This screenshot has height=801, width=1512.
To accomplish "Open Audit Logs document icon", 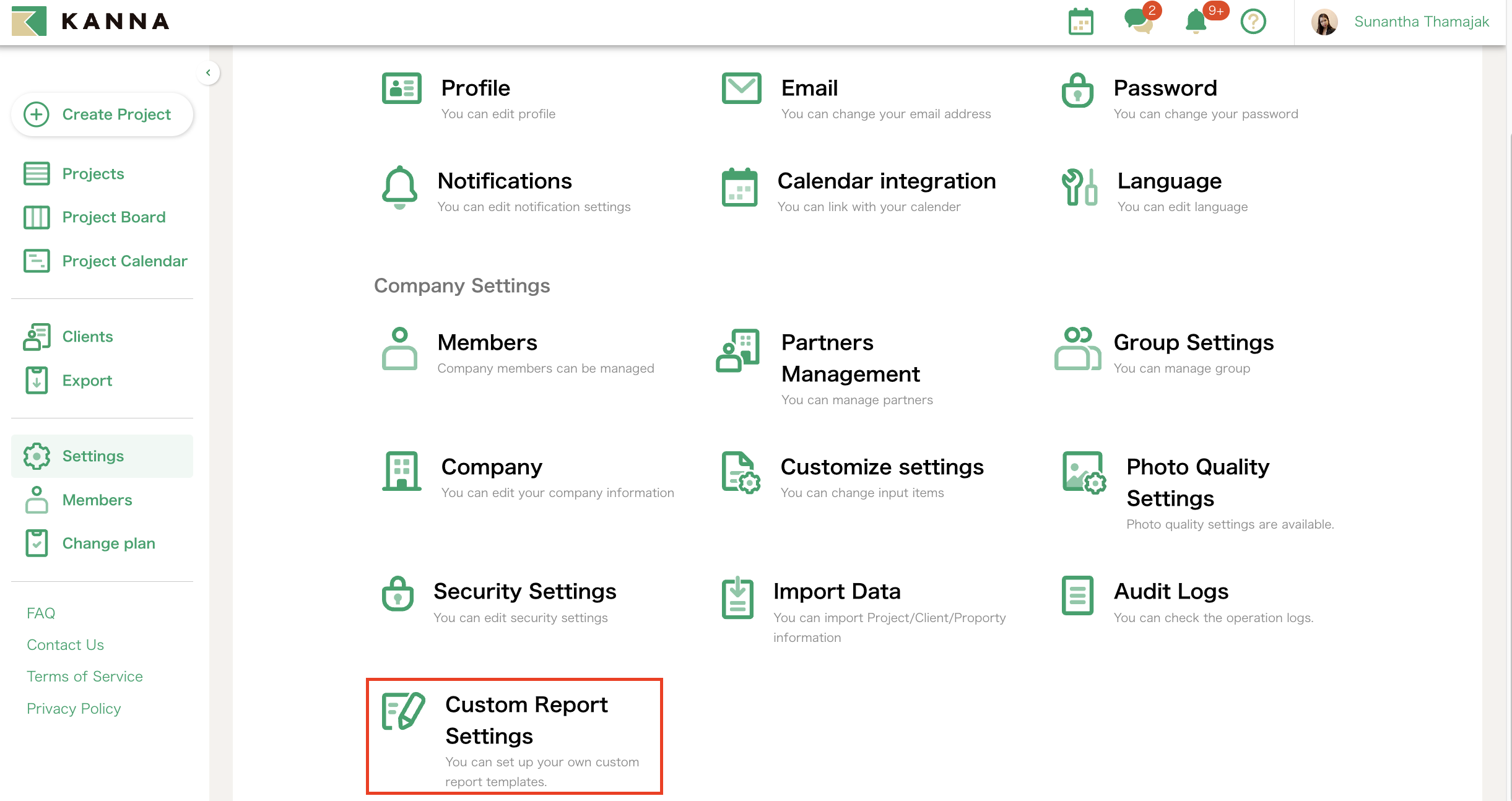I will 1077,596.
